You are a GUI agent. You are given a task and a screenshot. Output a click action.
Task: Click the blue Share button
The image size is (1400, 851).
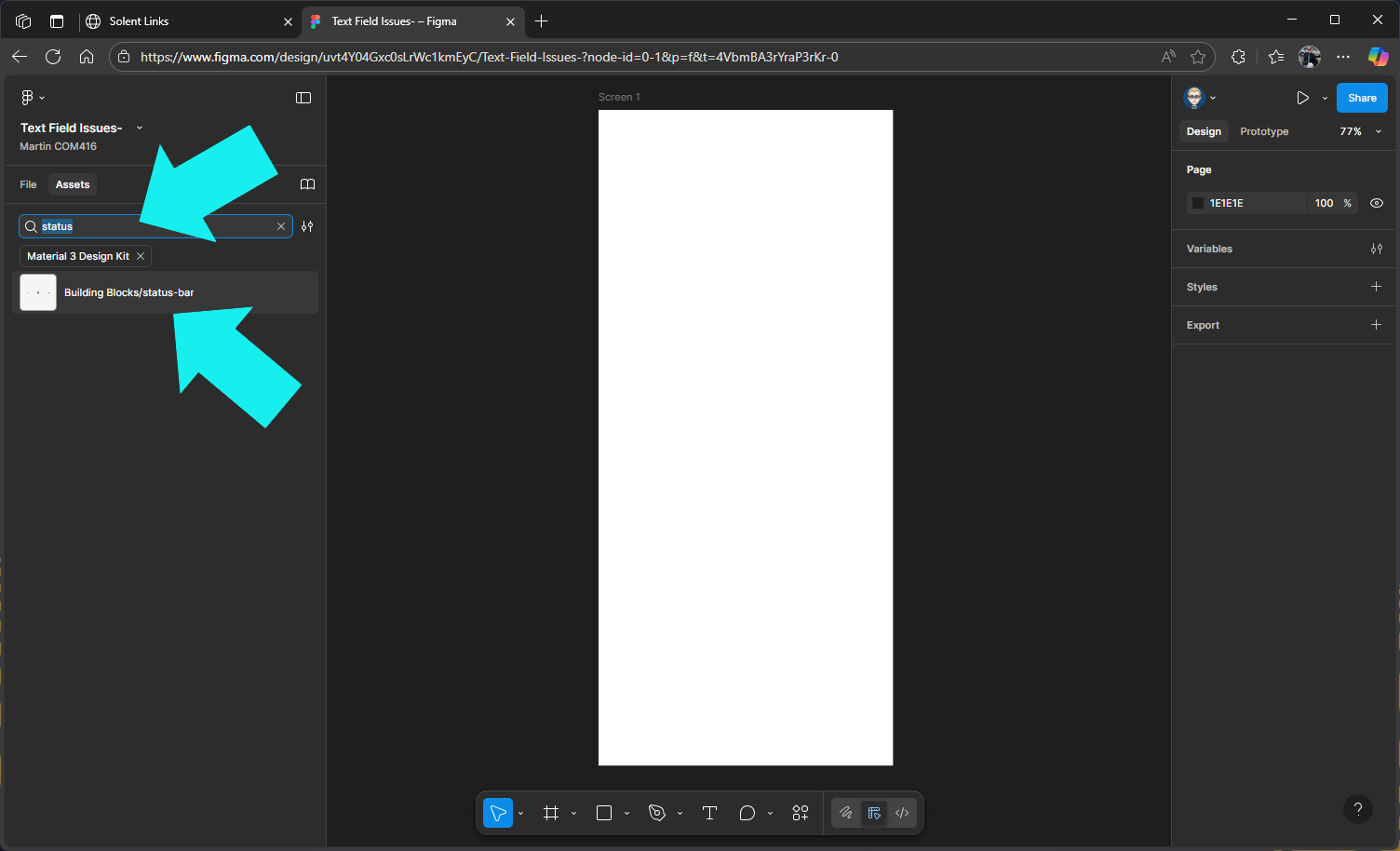pos(1361,98)
